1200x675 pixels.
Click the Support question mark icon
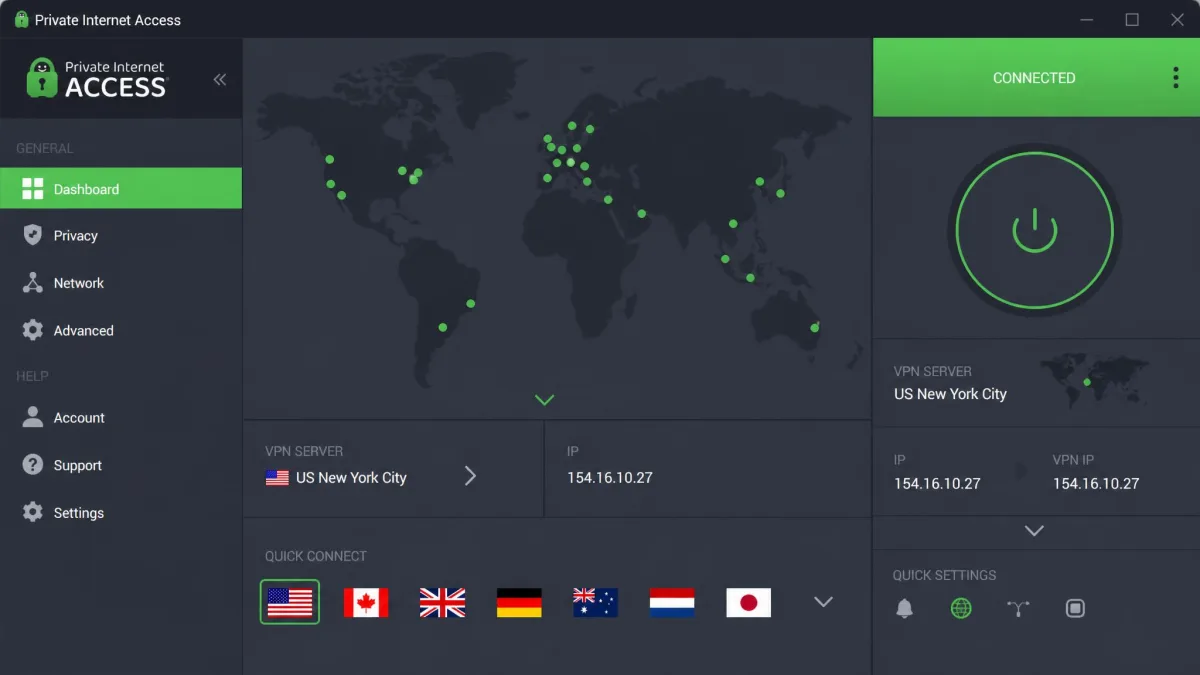[x=33, y=465]
